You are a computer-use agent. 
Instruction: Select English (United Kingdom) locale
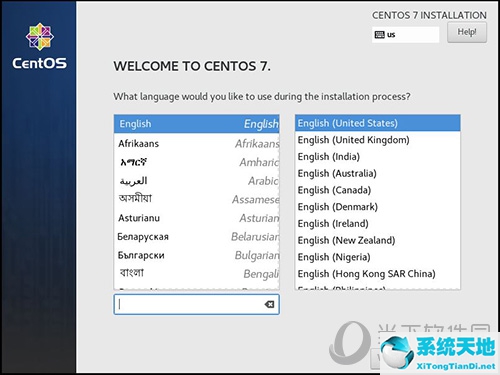click(x=378, y=140)
